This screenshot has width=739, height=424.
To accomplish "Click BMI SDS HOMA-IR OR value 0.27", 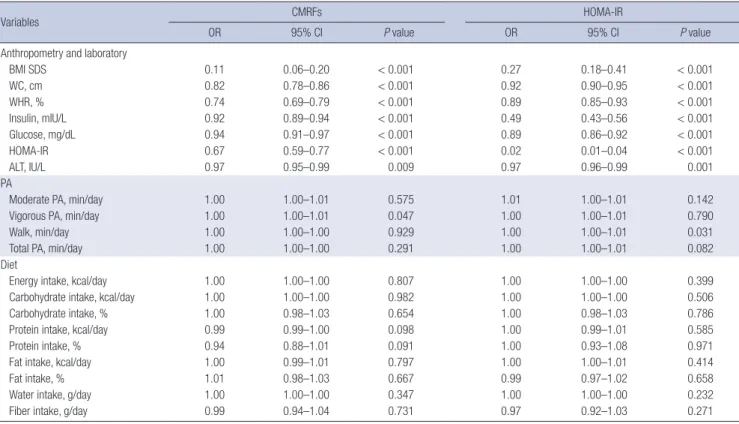I will 511,70.
